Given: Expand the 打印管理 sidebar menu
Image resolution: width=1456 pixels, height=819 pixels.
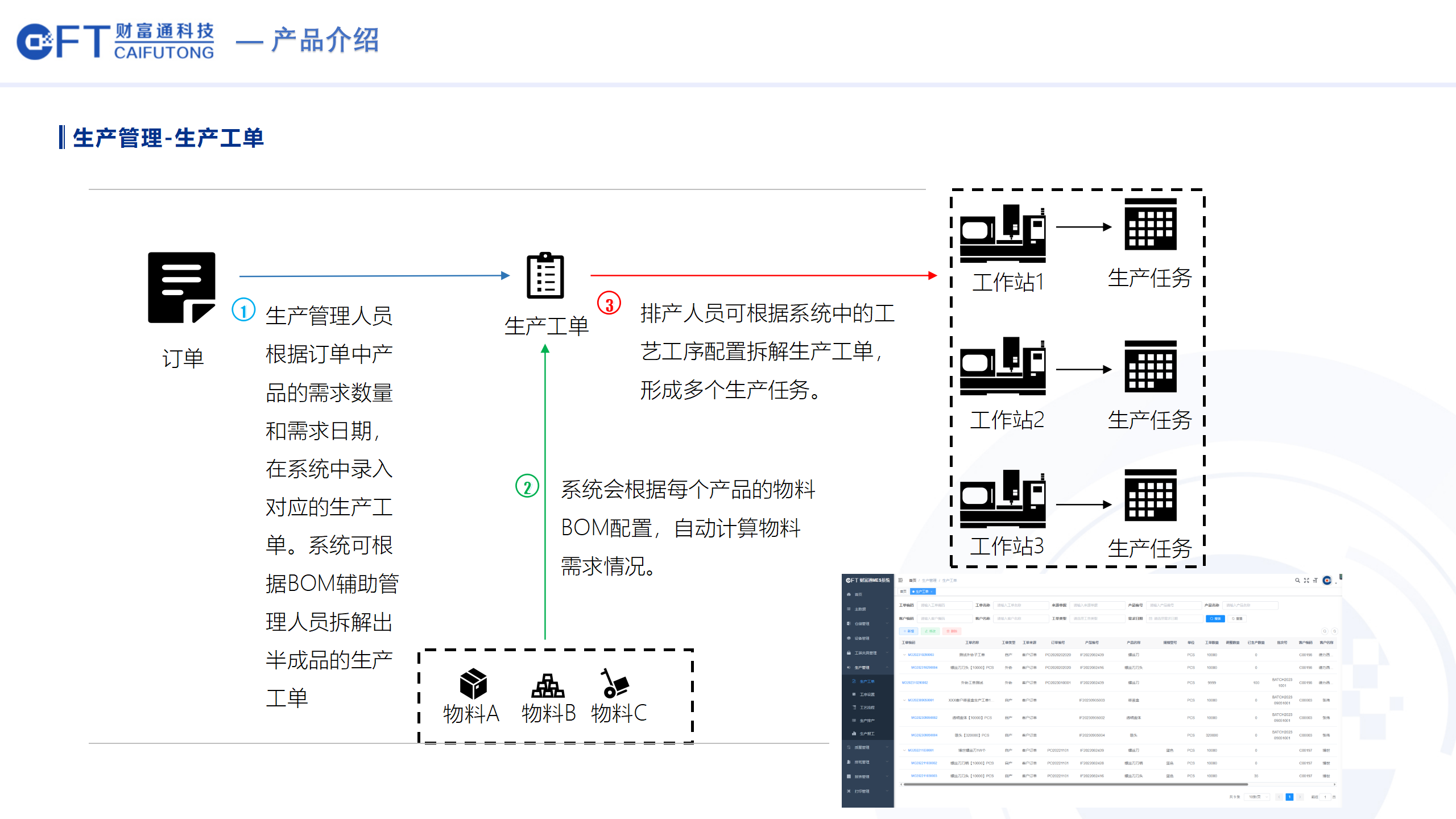Looking at the screenshot, I should coord(868,791).
